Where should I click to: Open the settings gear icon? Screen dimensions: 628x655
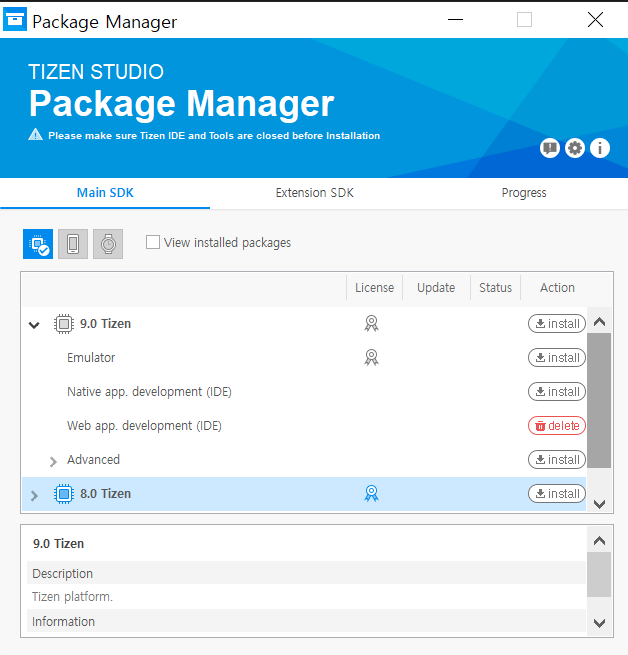tap(574, 148)
